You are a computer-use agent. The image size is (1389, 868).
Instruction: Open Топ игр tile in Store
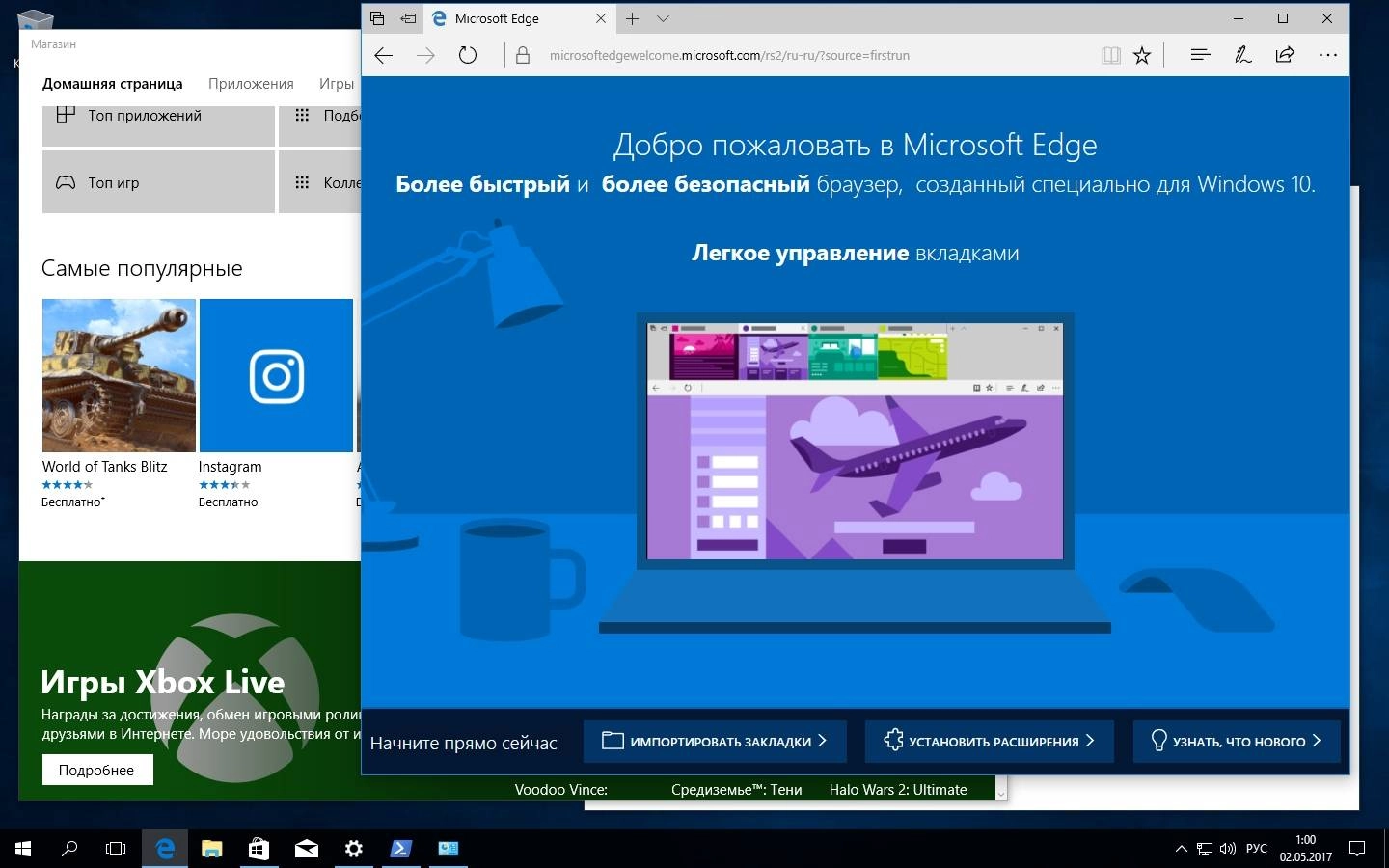158,182
